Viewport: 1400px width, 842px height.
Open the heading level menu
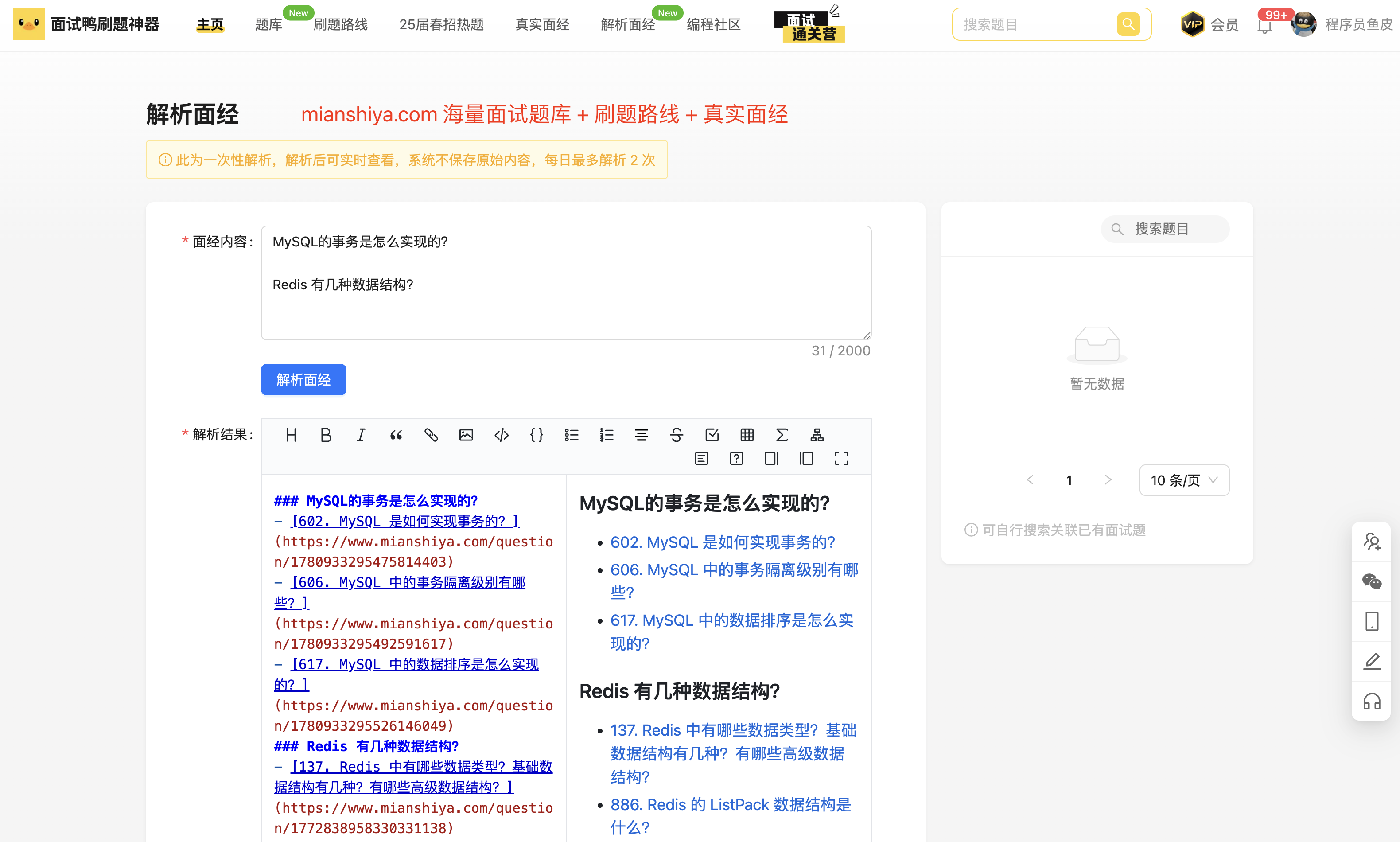(291, 435)
